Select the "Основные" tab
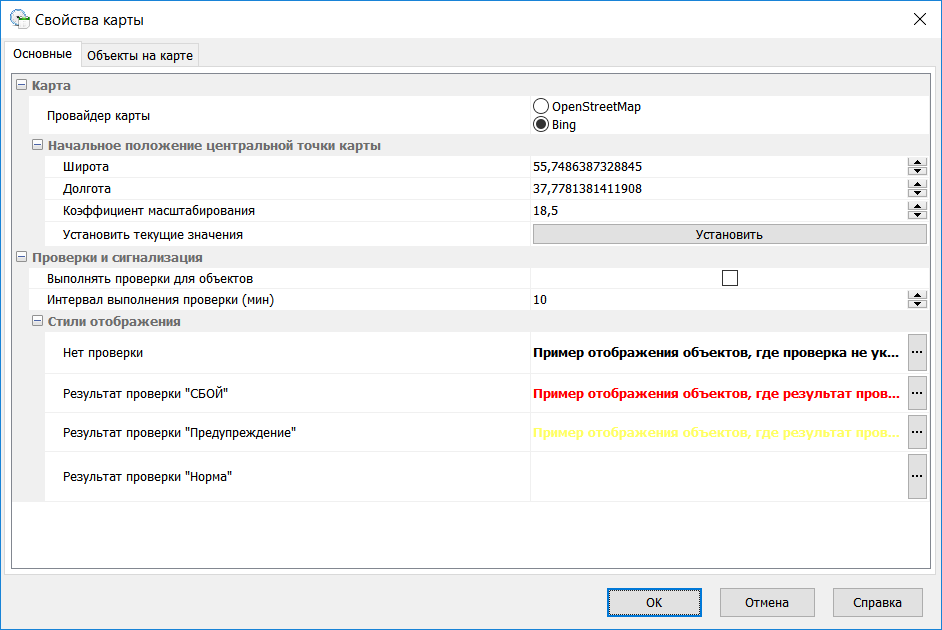942x630 pixels. point(43,54)
